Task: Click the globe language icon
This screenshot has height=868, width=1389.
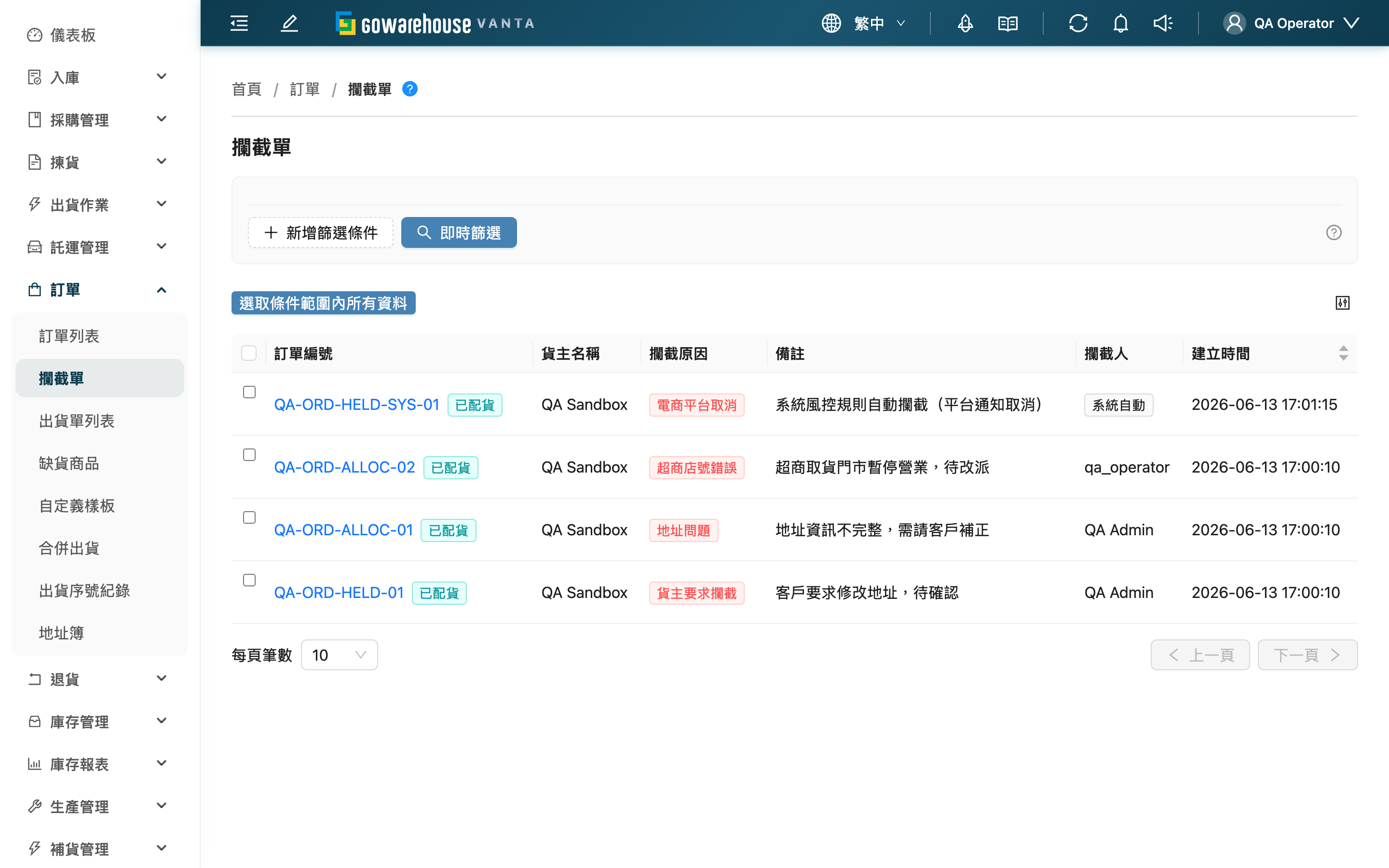Action: (x=831, y=24)
